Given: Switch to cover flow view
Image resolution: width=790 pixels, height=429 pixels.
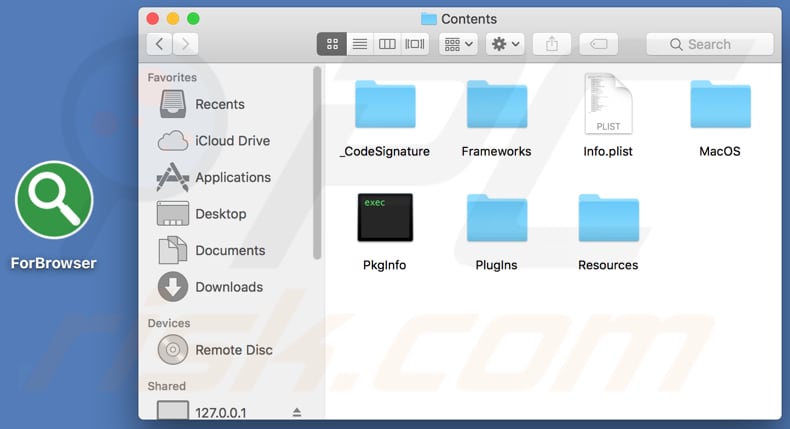Looking at the screenshot, I should [415, 44].
